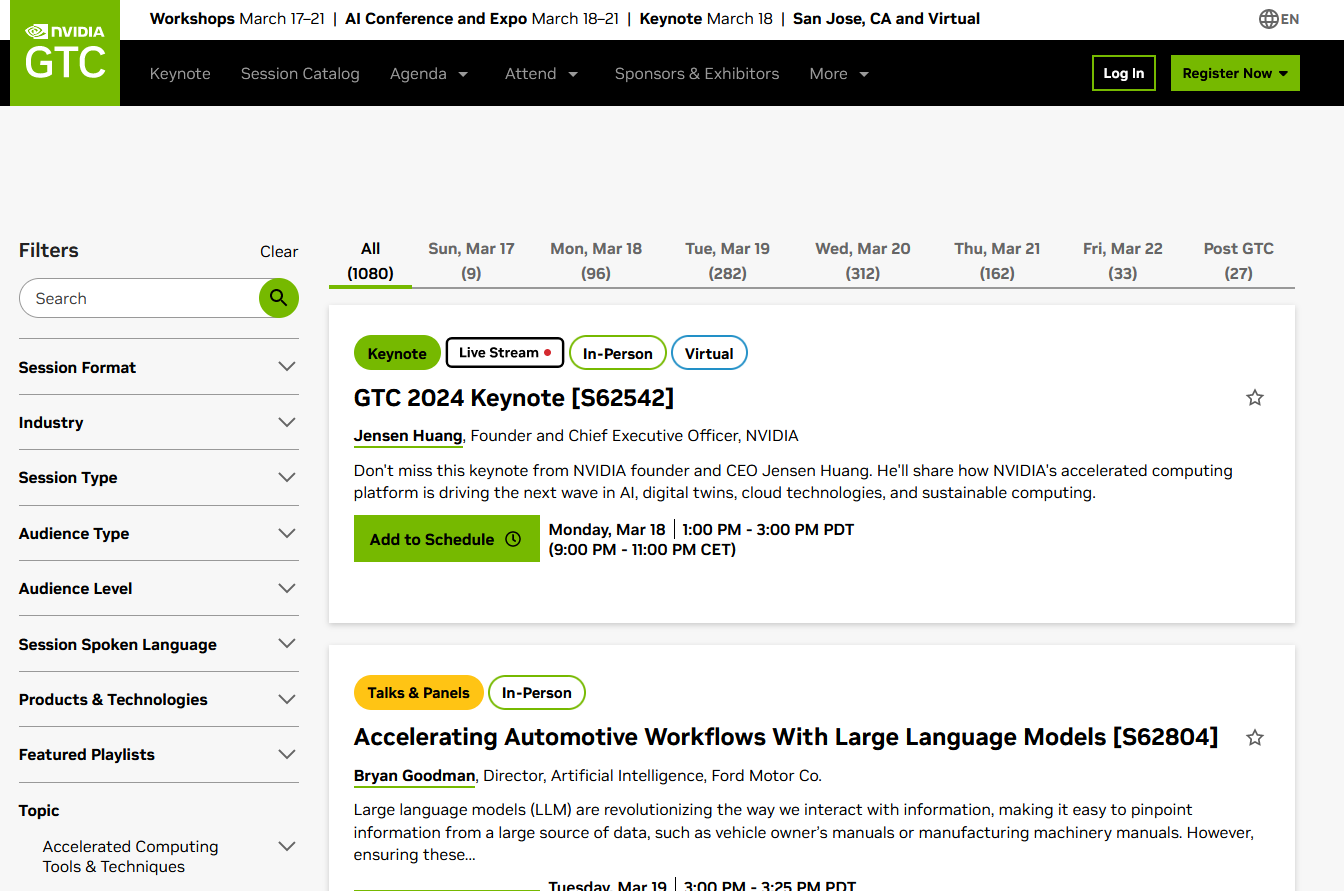Open the More menu dropdown

[x=839, y=74]
